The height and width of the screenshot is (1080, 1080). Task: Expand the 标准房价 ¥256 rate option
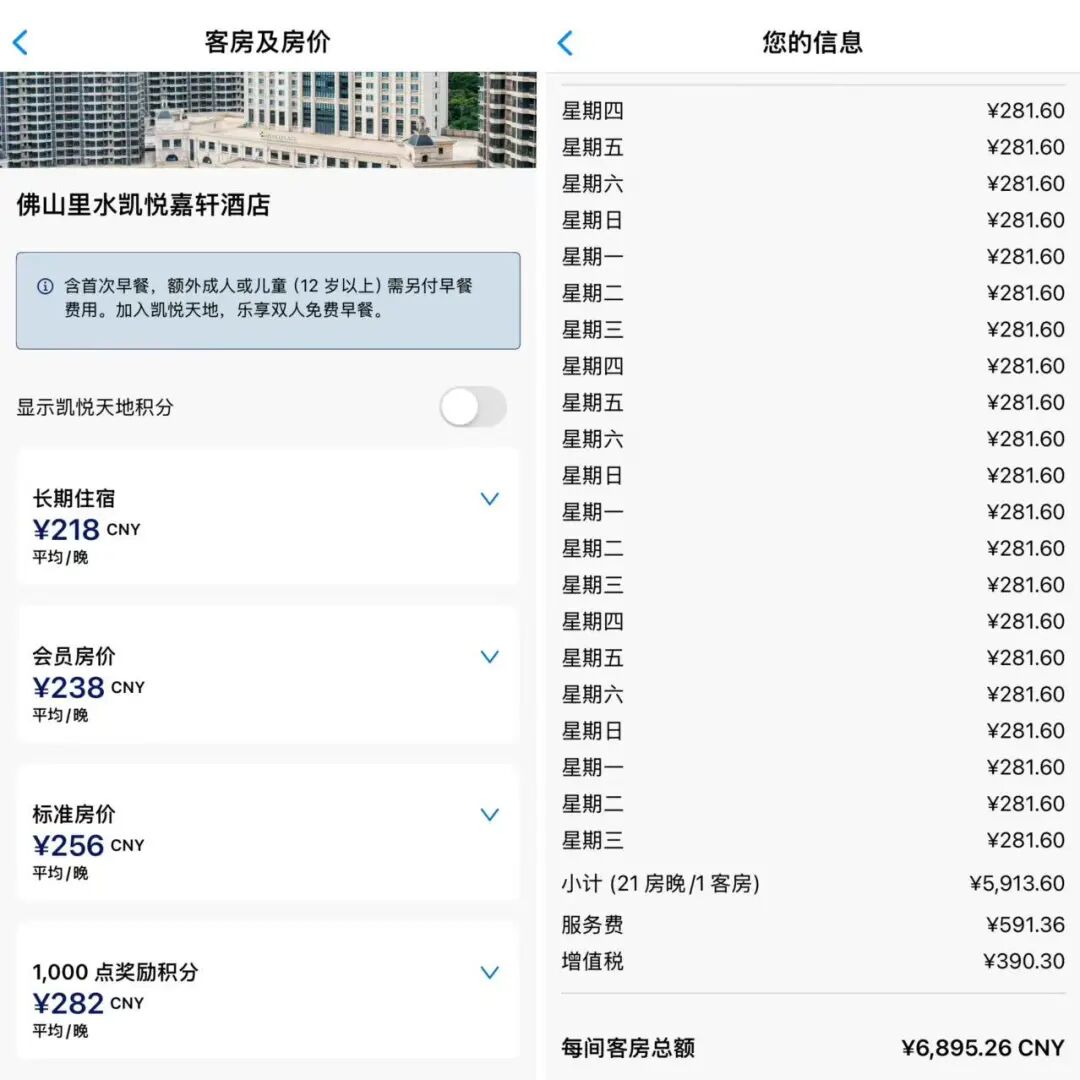(265, 835)
